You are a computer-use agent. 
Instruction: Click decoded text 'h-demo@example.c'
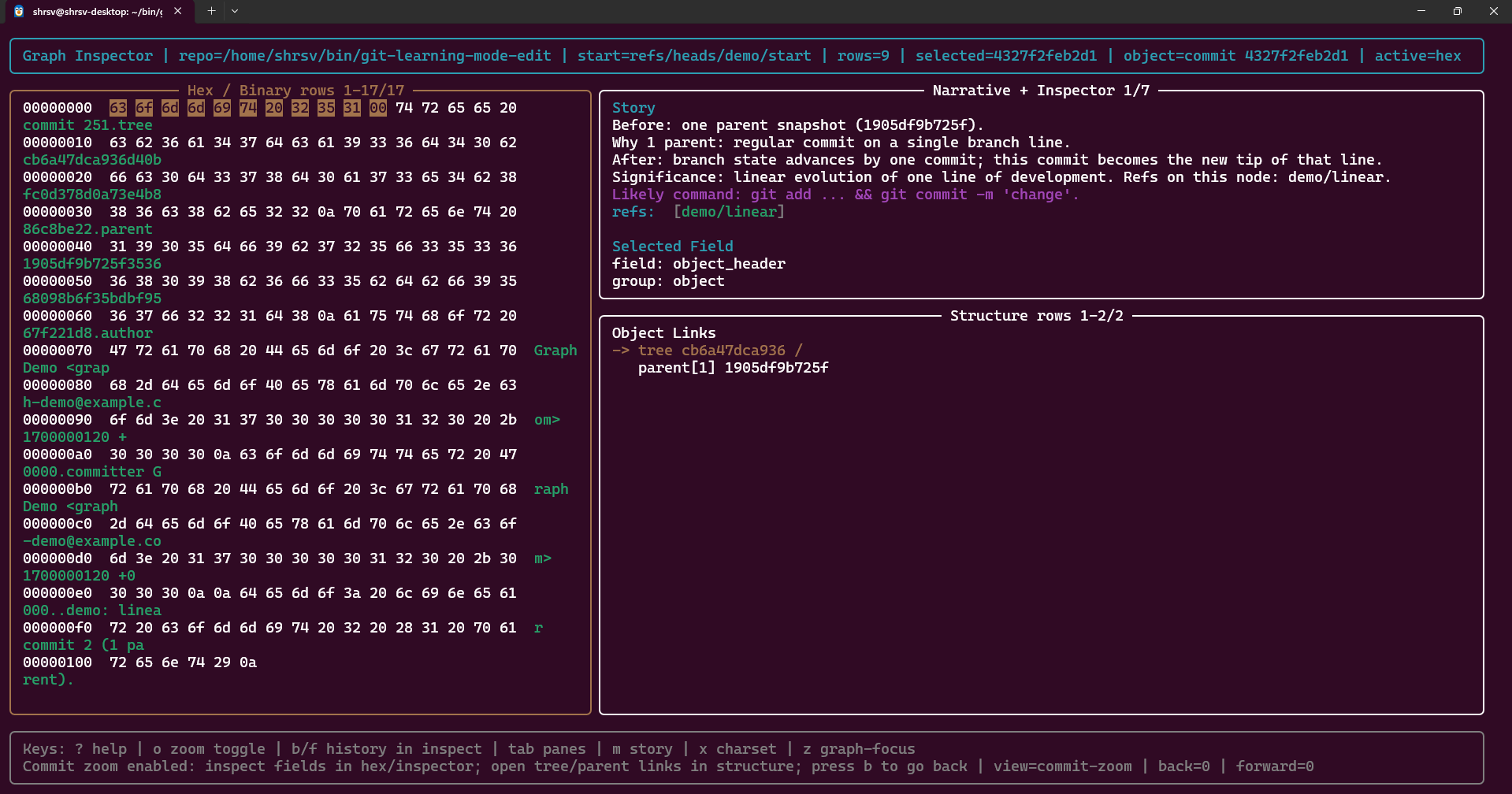tap(92, 403)
